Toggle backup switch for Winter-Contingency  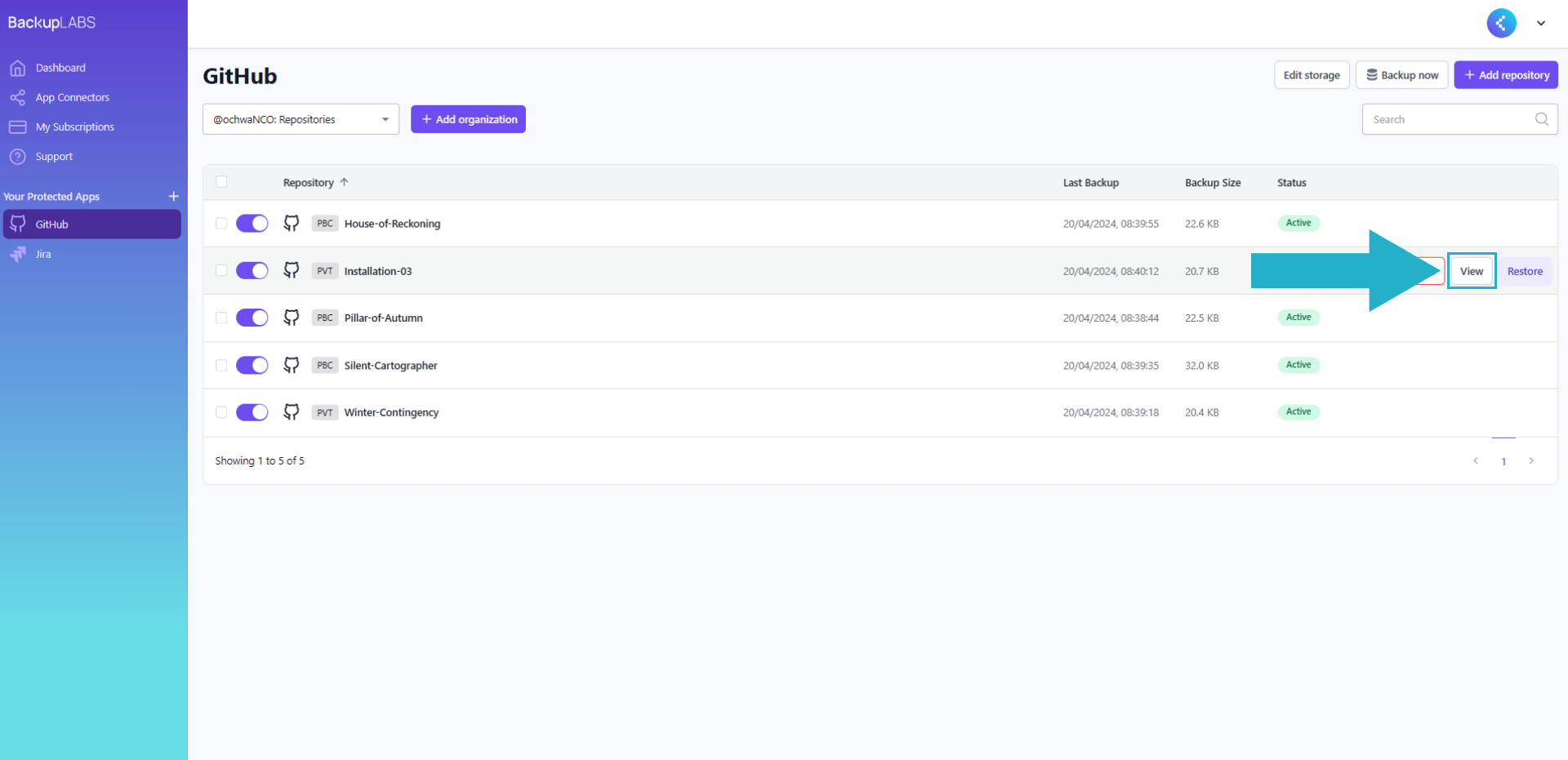click(252, 412)
